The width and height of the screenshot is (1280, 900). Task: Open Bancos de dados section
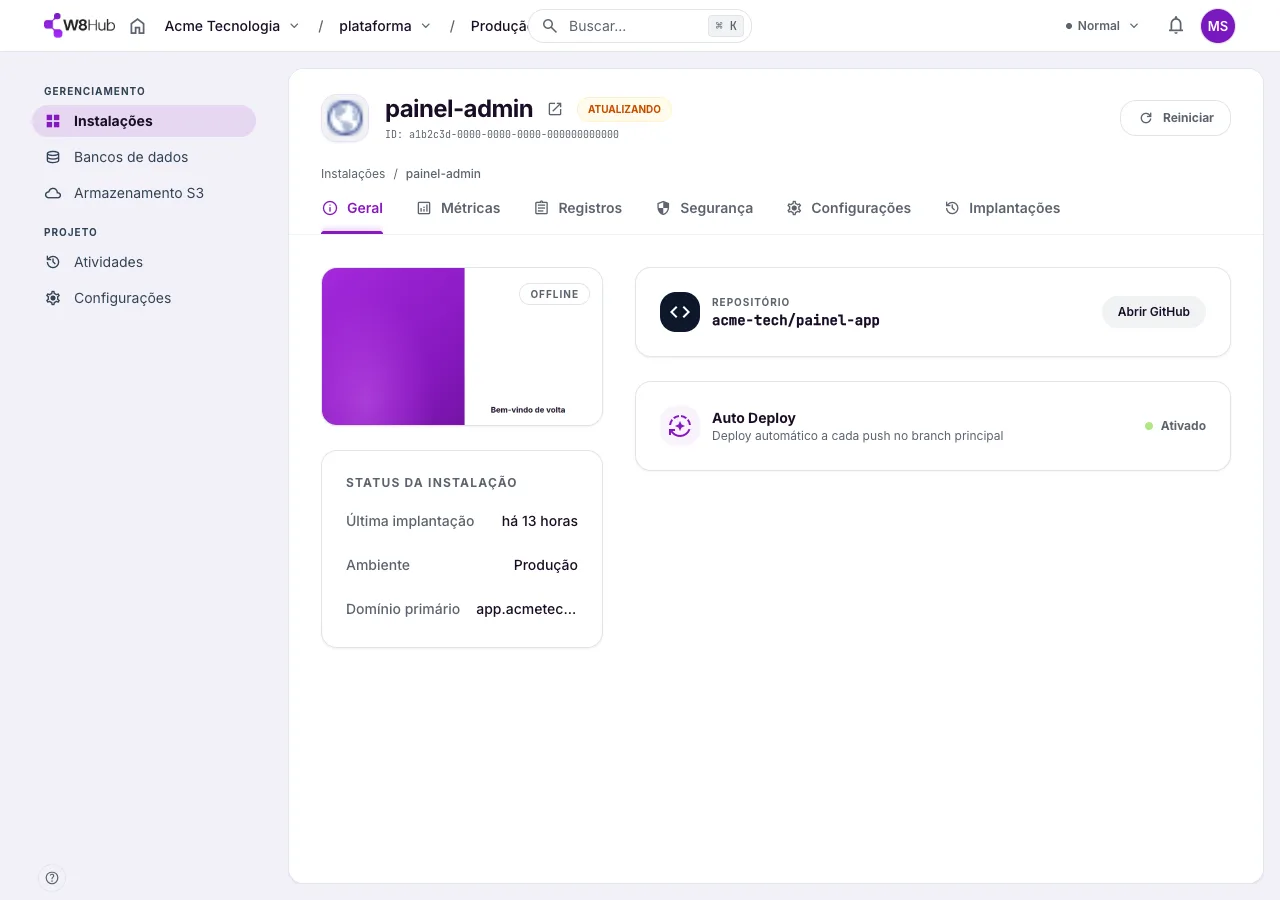[144, 157]
